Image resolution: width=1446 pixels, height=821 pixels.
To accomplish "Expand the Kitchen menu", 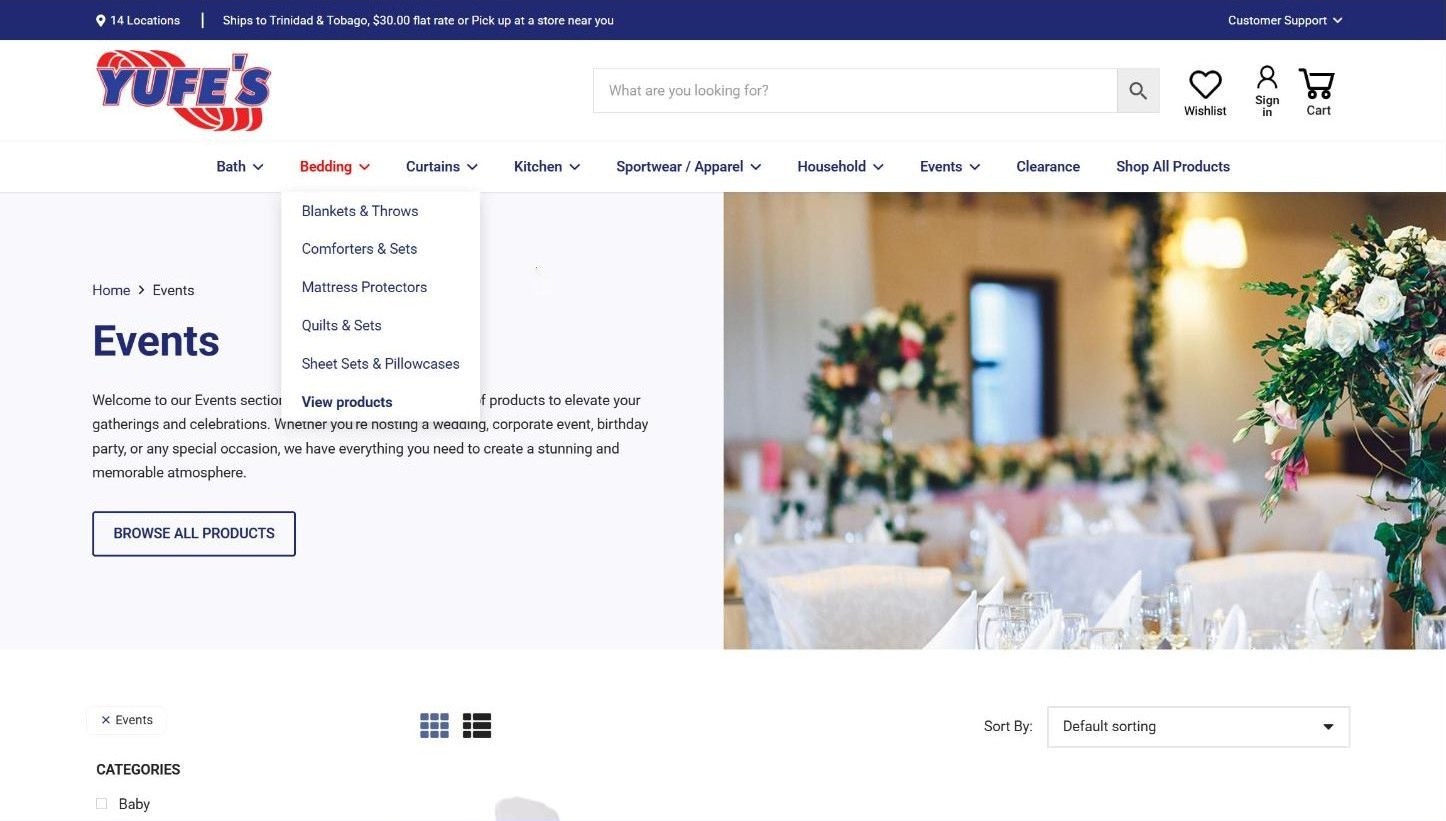I will pos(547,167).
